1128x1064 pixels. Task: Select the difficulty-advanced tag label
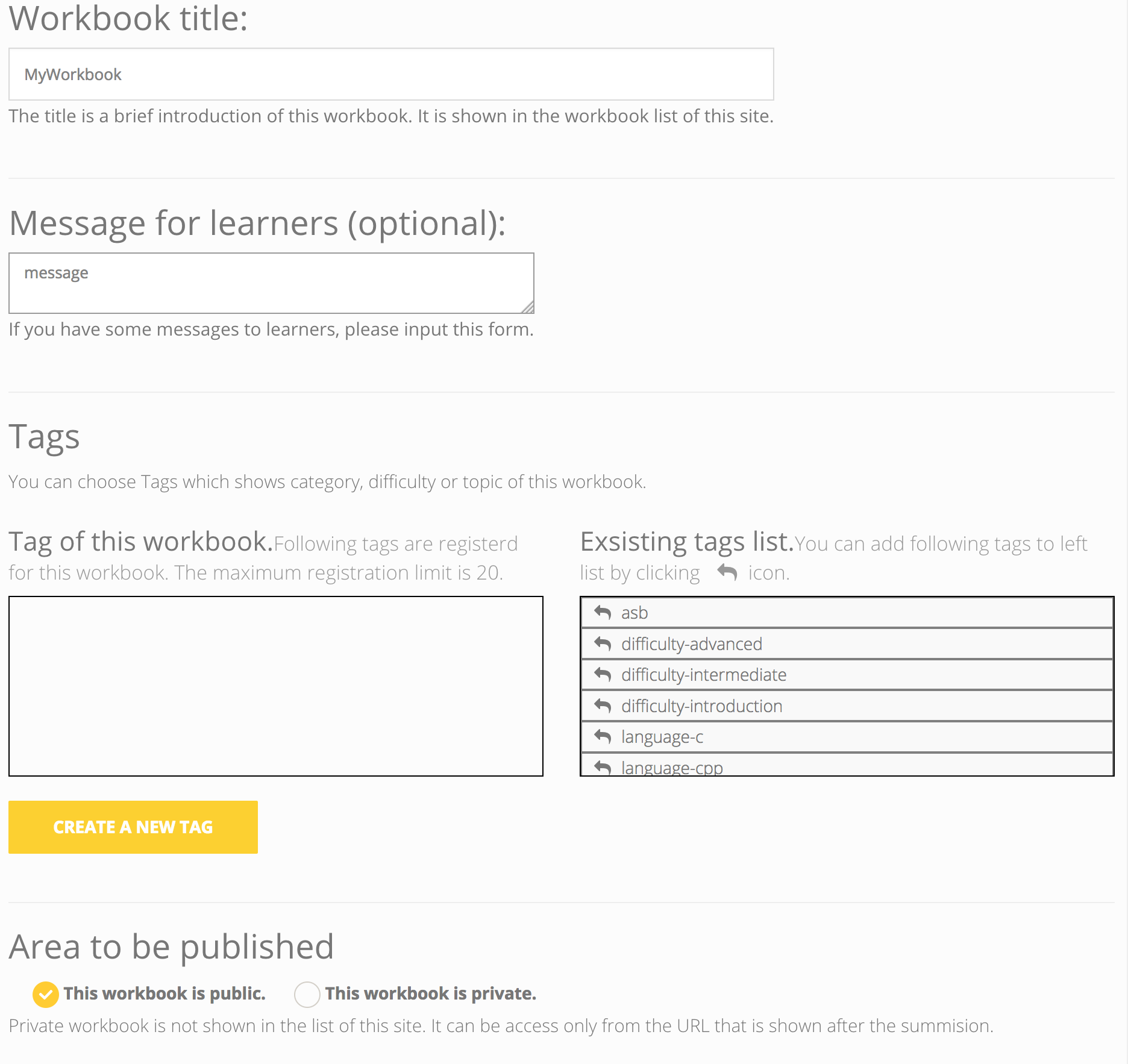tap(692, 644)
